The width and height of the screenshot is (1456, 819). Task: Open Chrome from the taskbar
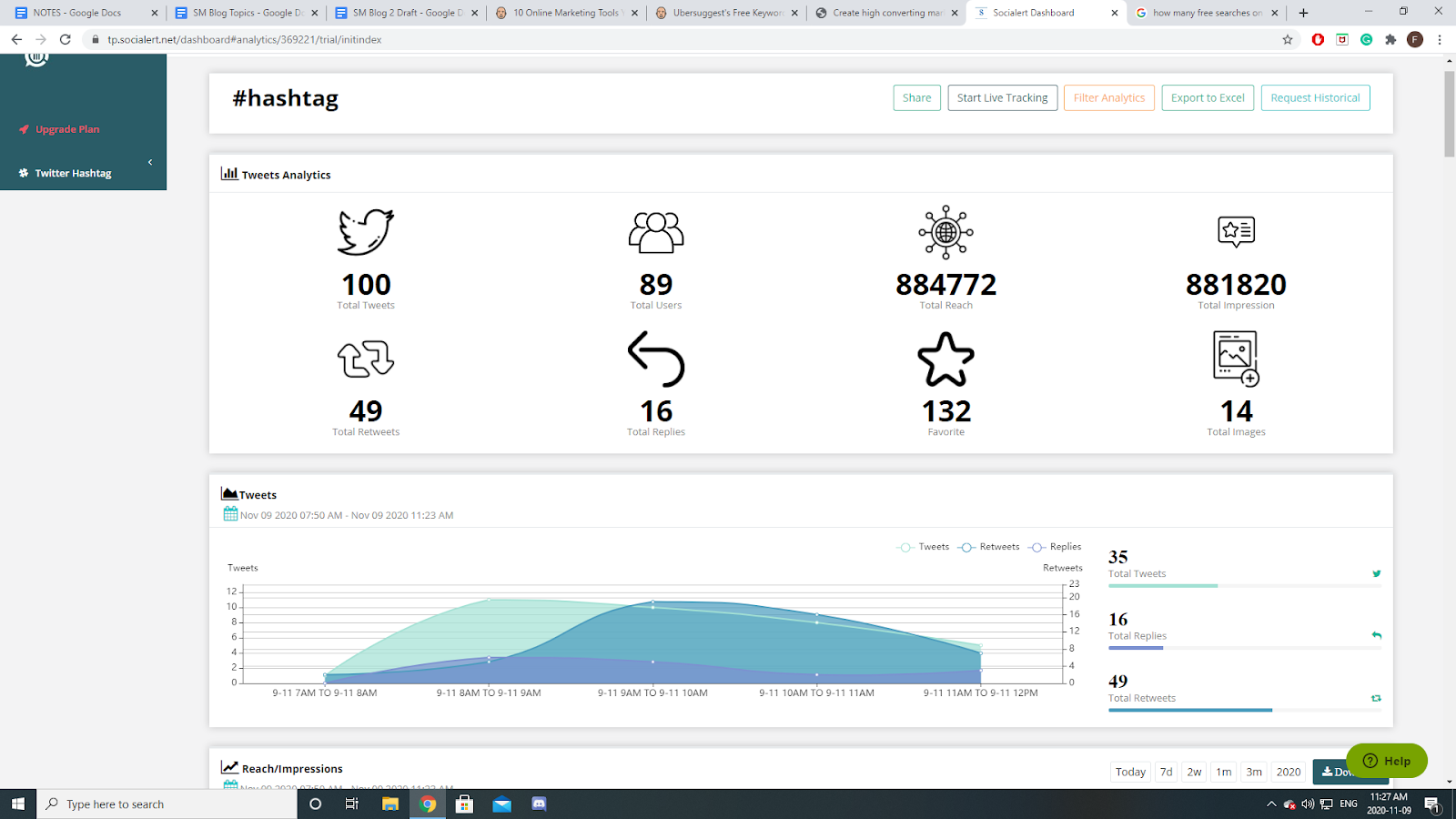click(428, 804)
